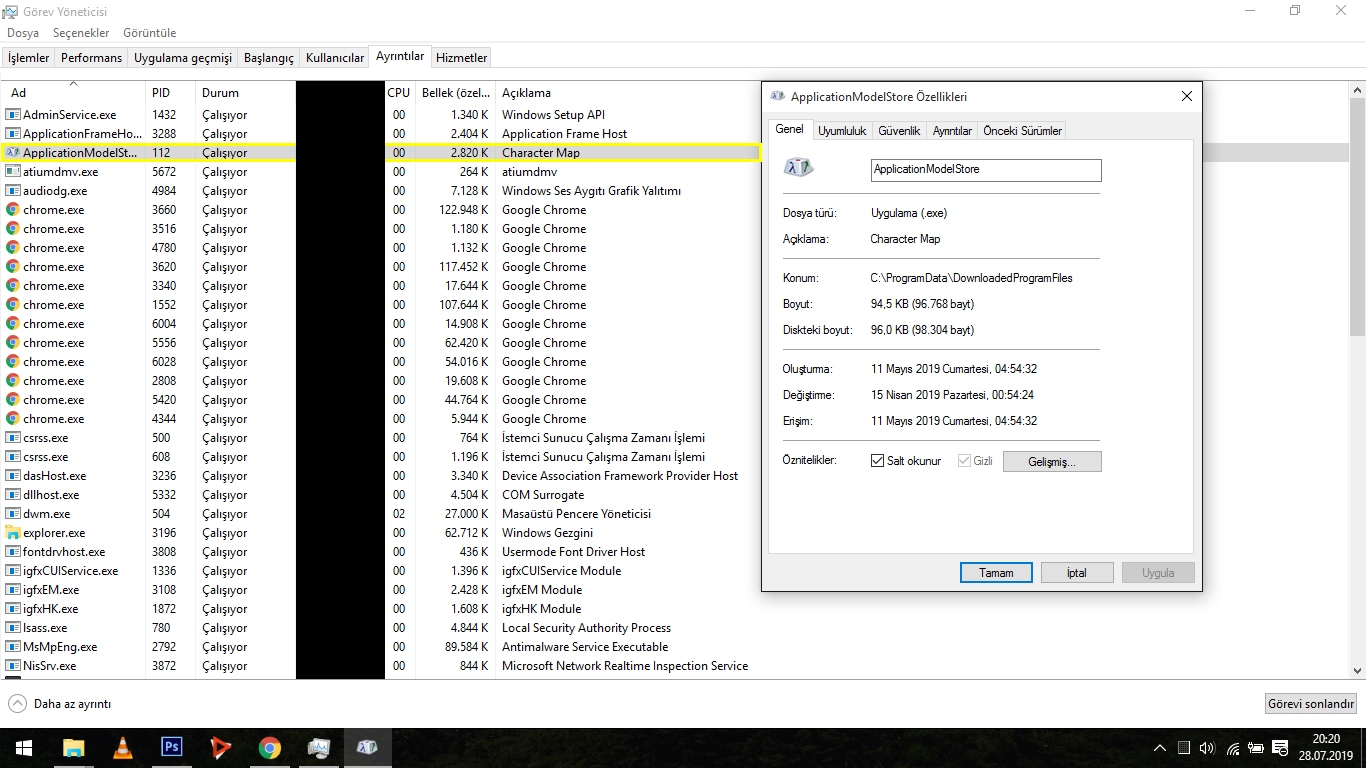Open the volume control in the system tray

(1207, 748)
